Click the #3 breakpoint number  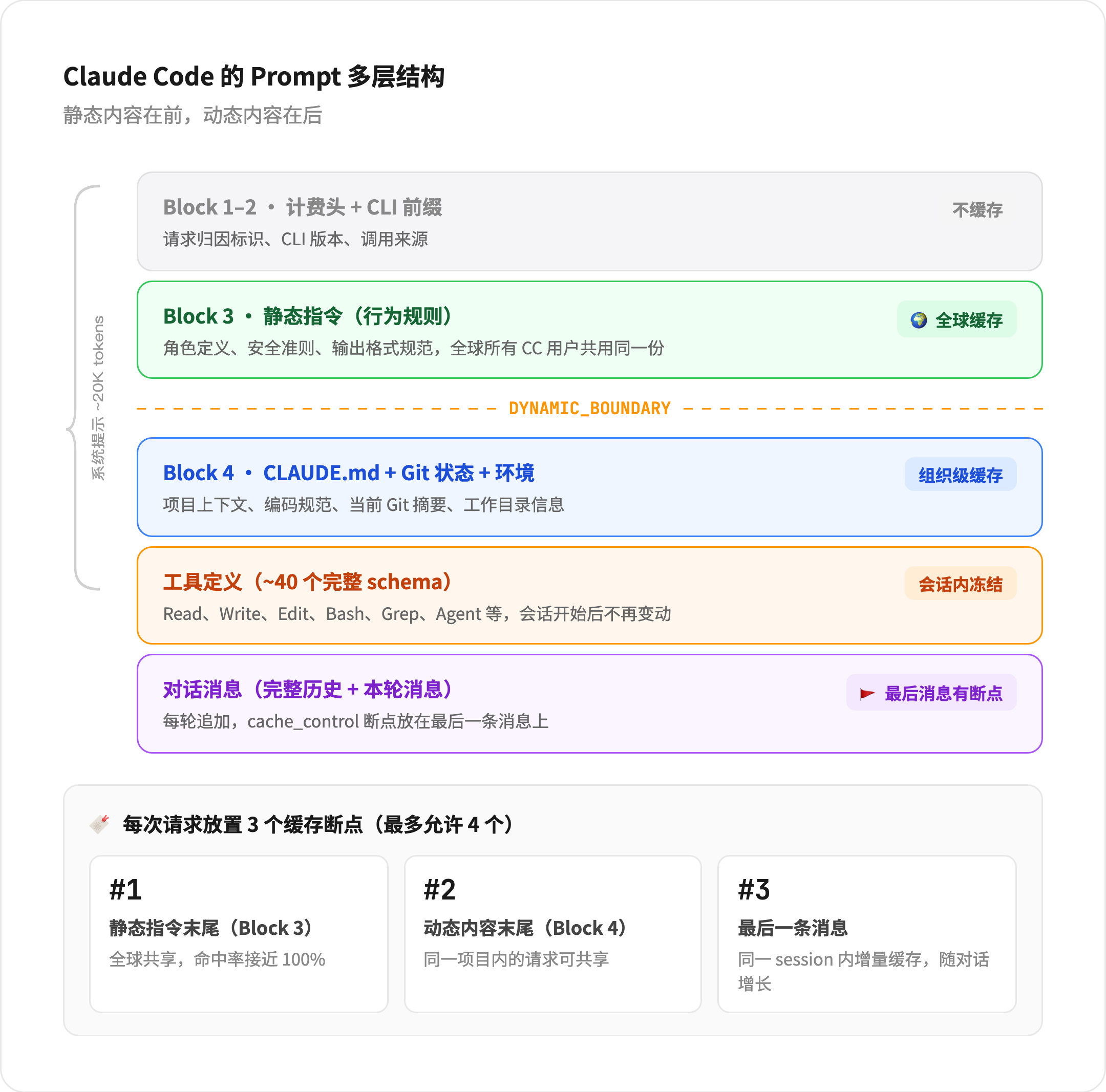pyautogui.click(x=754, y=890)
